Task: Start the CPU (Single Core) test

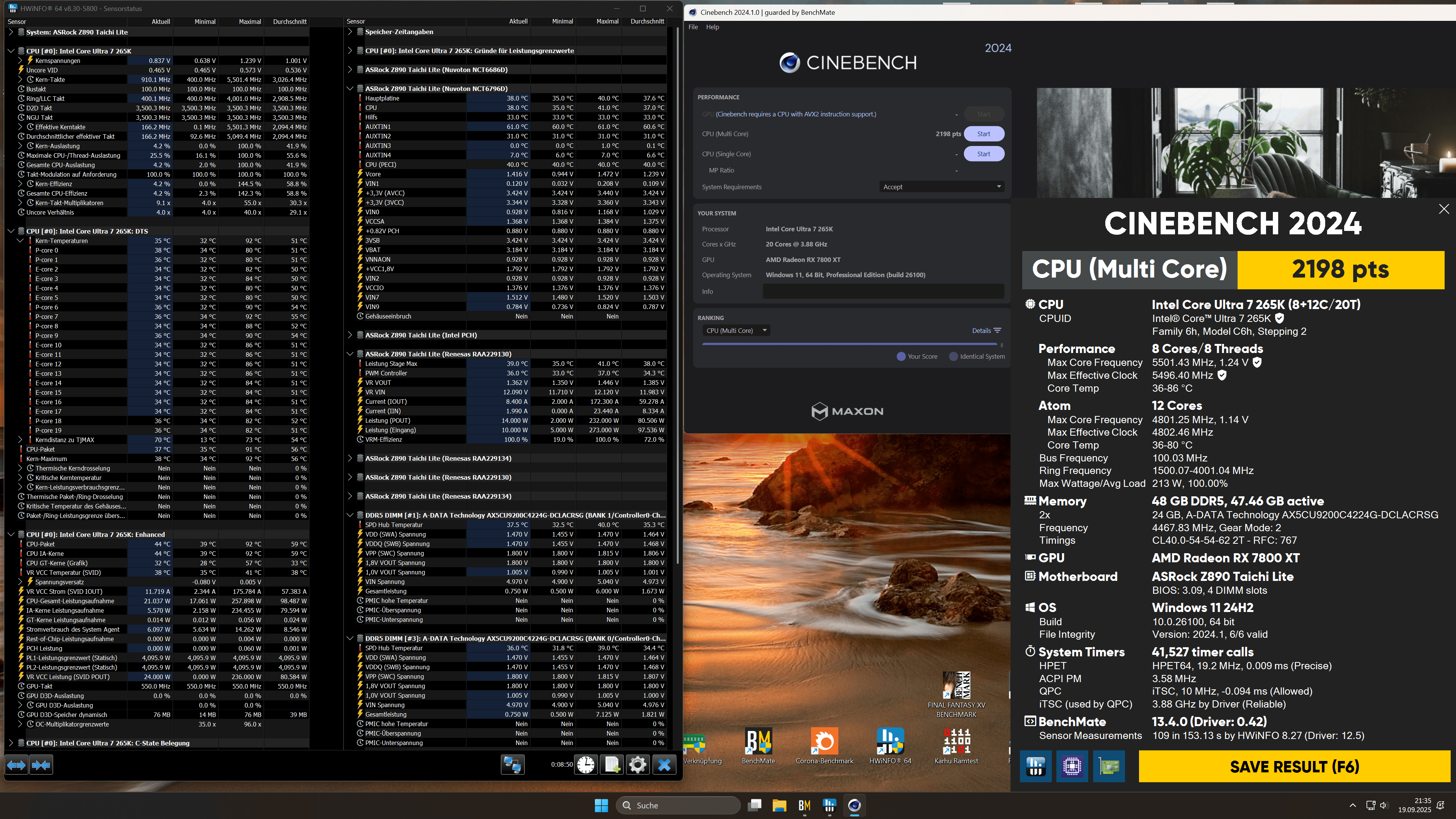Action: [x=984, y=154]
